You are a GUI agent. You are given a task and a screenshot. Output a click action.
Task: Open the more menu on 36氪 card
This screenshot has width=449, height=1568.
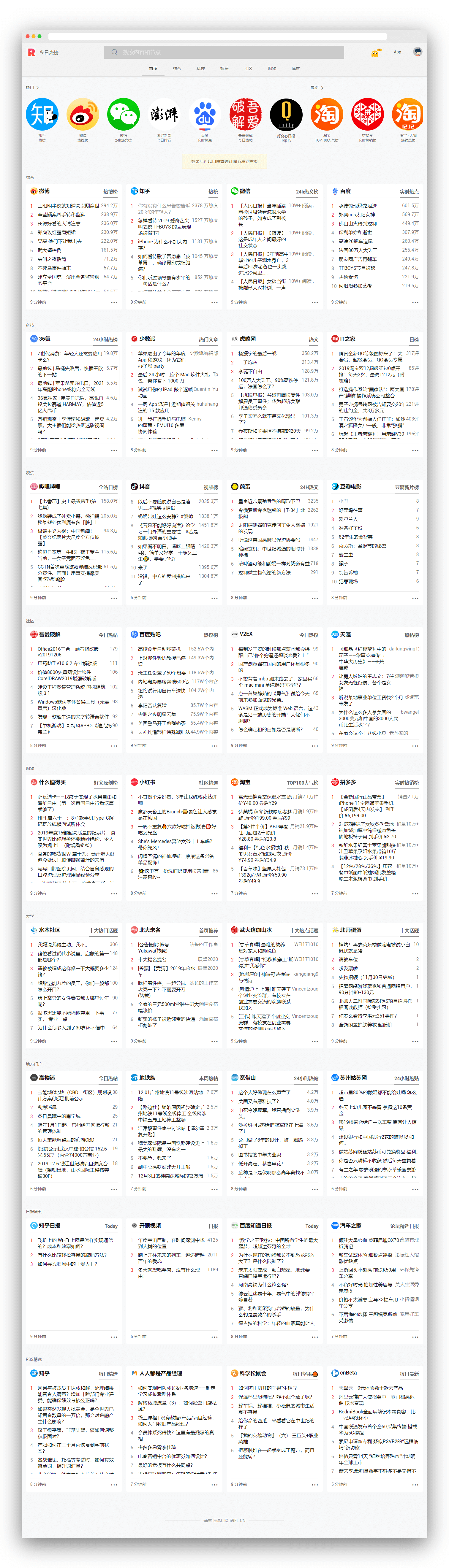[114, 450]
